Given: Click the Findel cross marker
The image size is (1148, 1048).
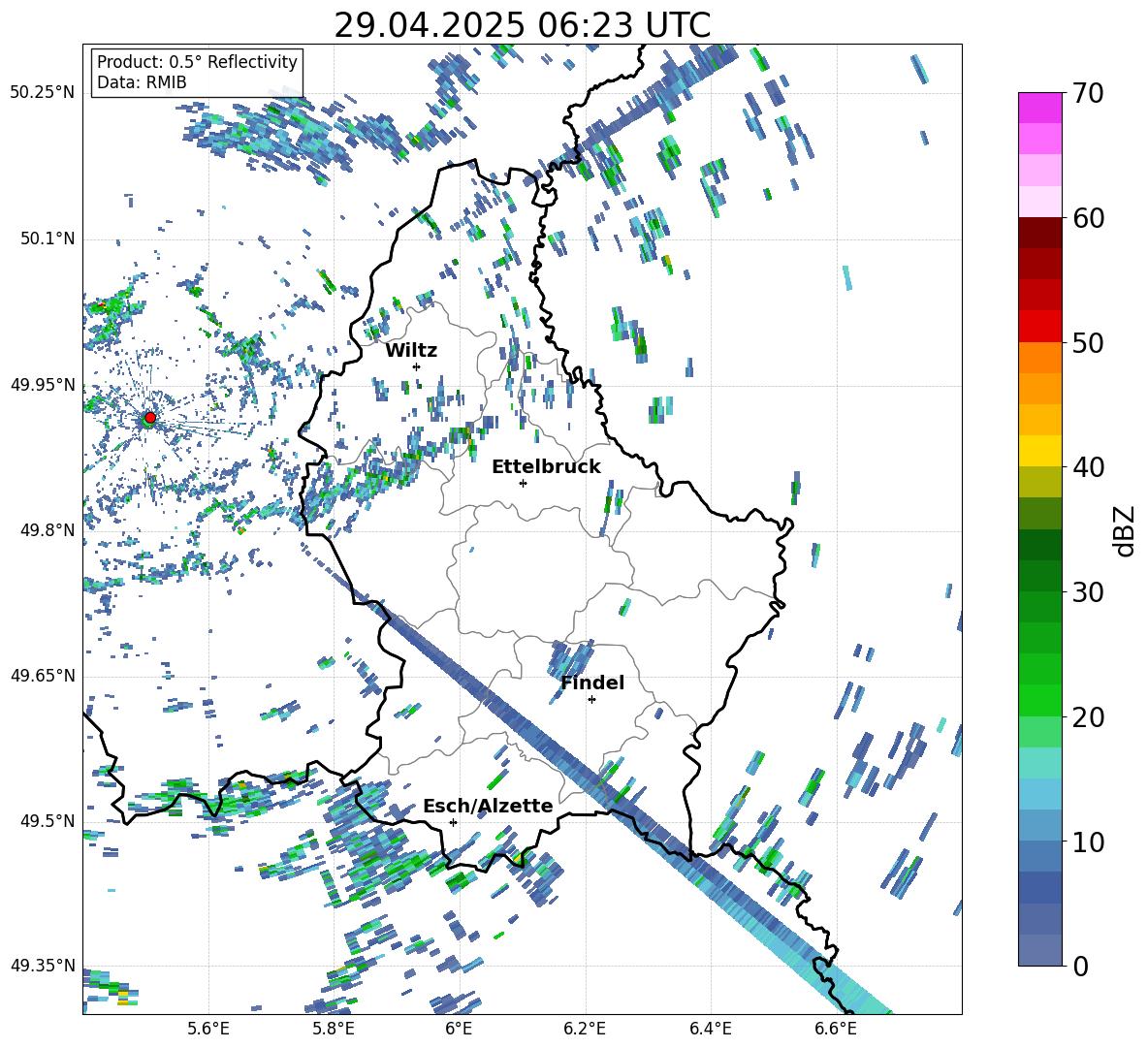Looking at the screenshot, I should point(592,700).
